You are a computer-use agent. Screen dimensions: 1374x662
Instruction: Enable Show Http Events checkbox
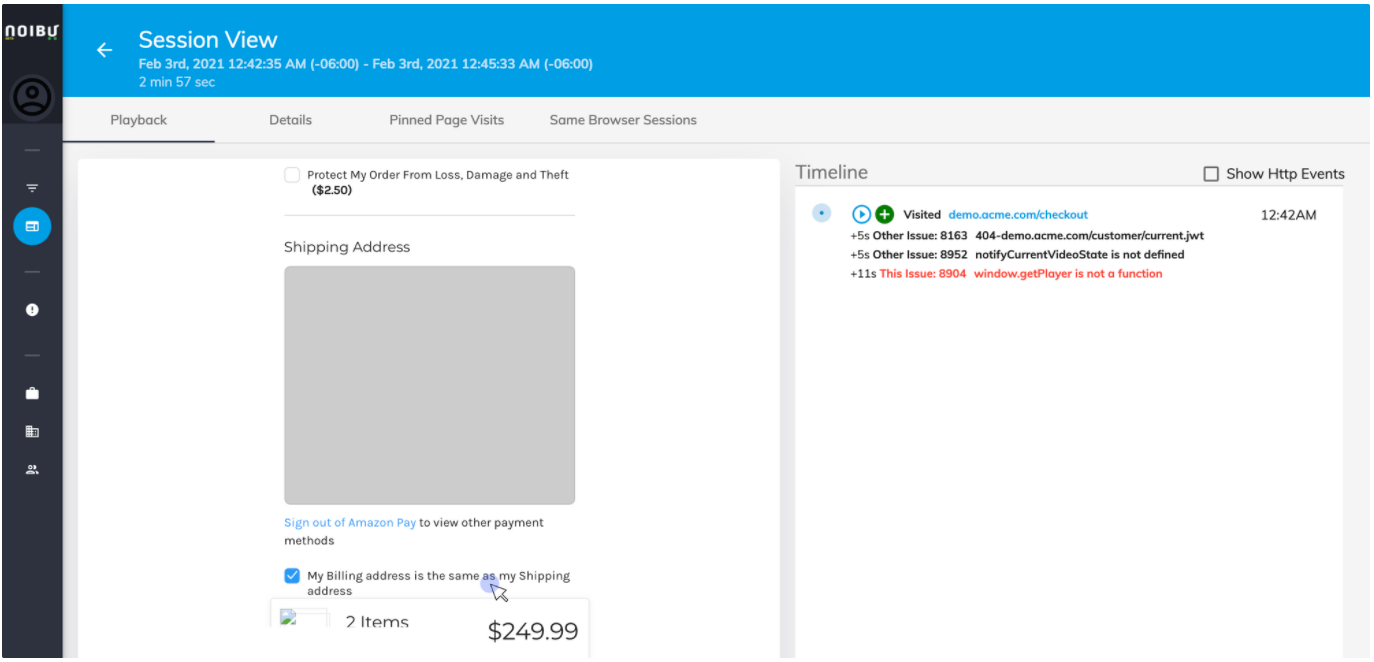coord(1211,174)
